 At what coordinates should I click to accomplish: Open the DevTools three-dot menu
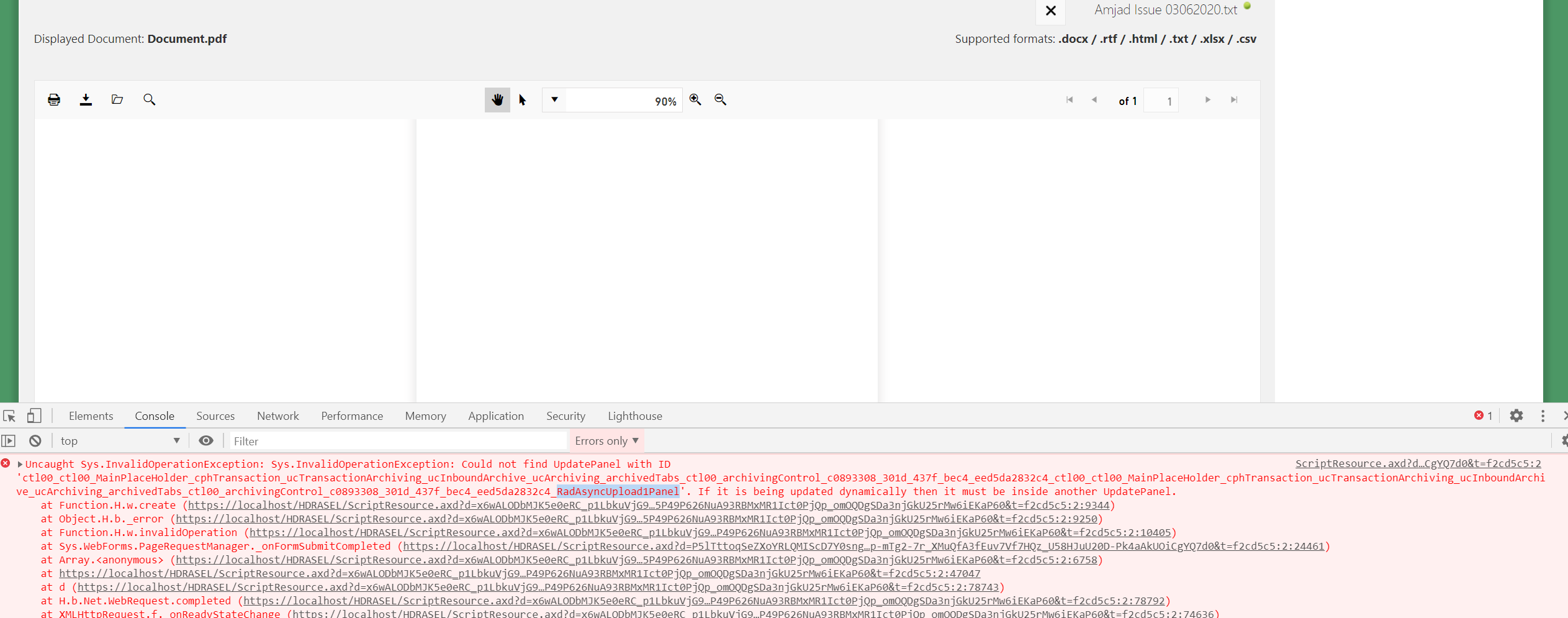[x=1543, y=416]
